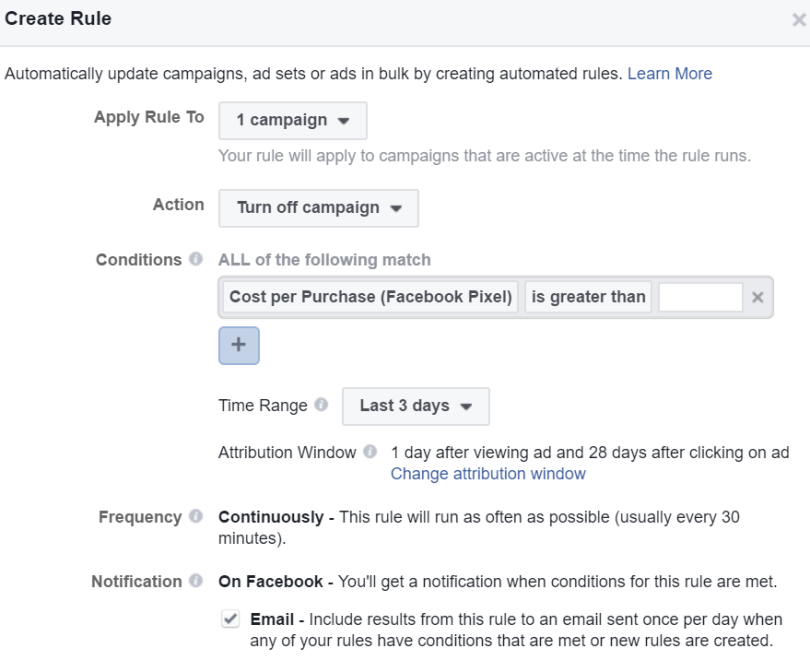Select the Cost per Purchase metric field

(370, 297)
